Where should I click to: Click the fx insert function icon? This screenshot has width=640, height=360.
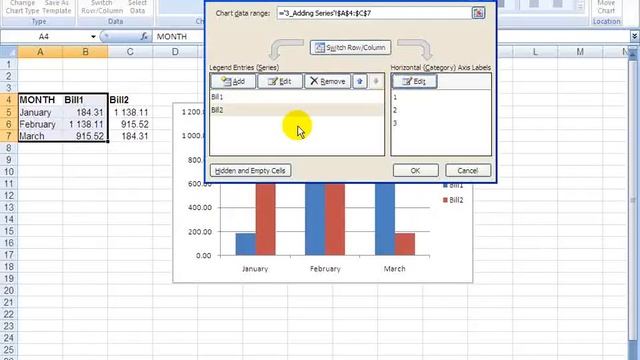coord(144,37)
